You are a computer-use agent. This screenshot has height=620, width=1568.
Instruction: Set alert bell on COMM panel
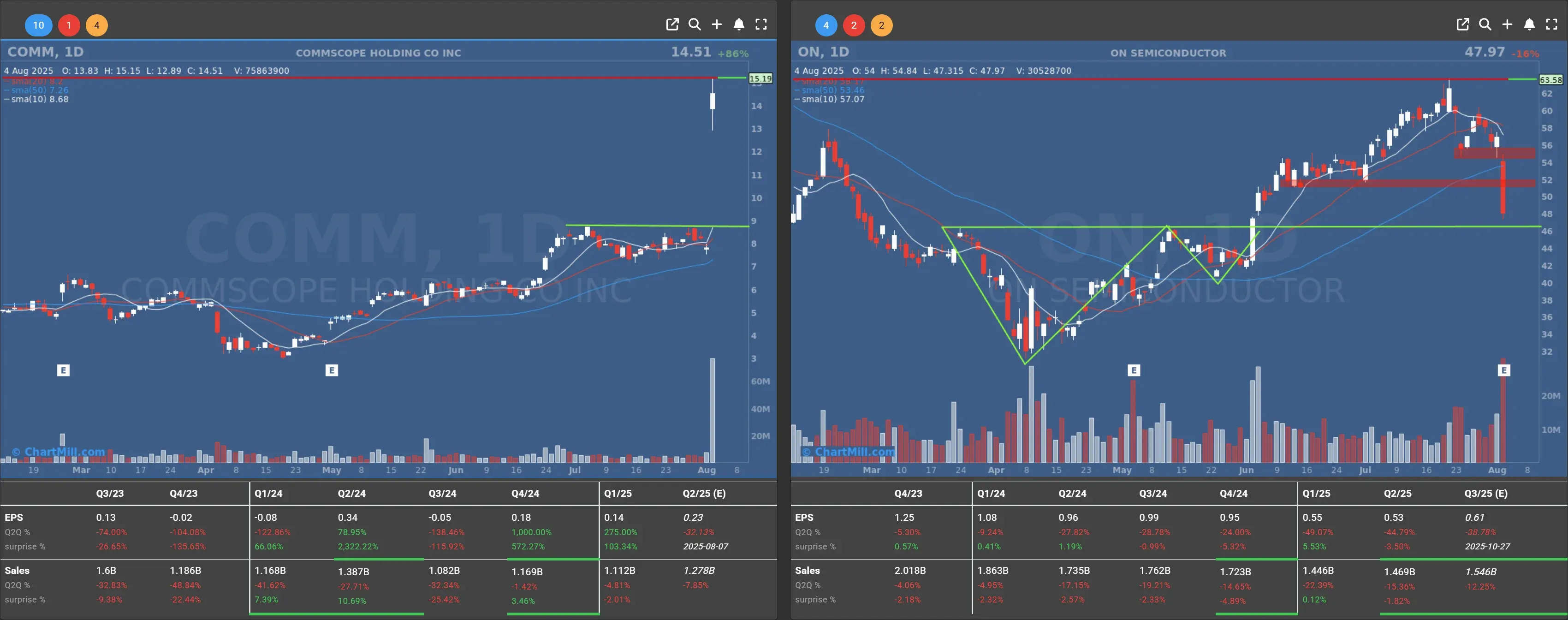coord(739,24)
